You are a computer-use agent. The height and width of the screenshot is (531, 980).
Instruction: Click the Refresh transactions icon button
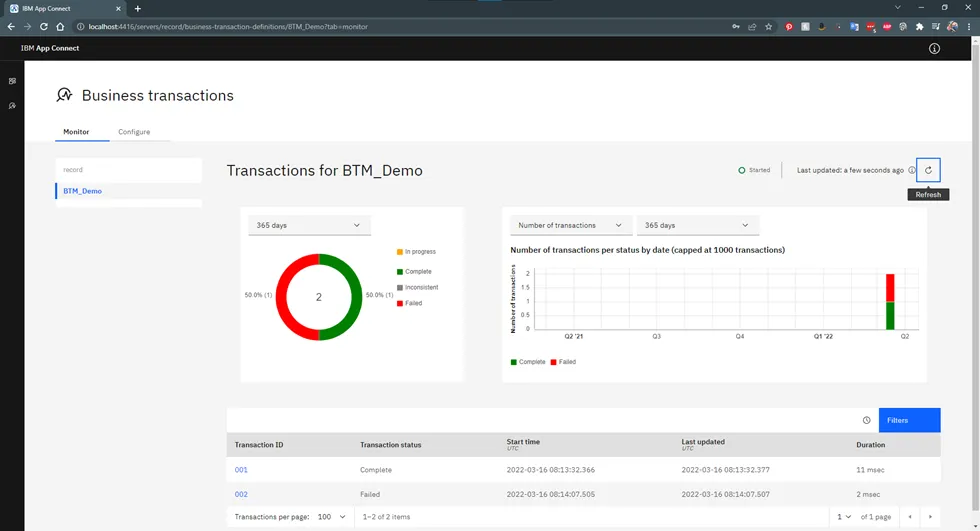coord(928,170)
